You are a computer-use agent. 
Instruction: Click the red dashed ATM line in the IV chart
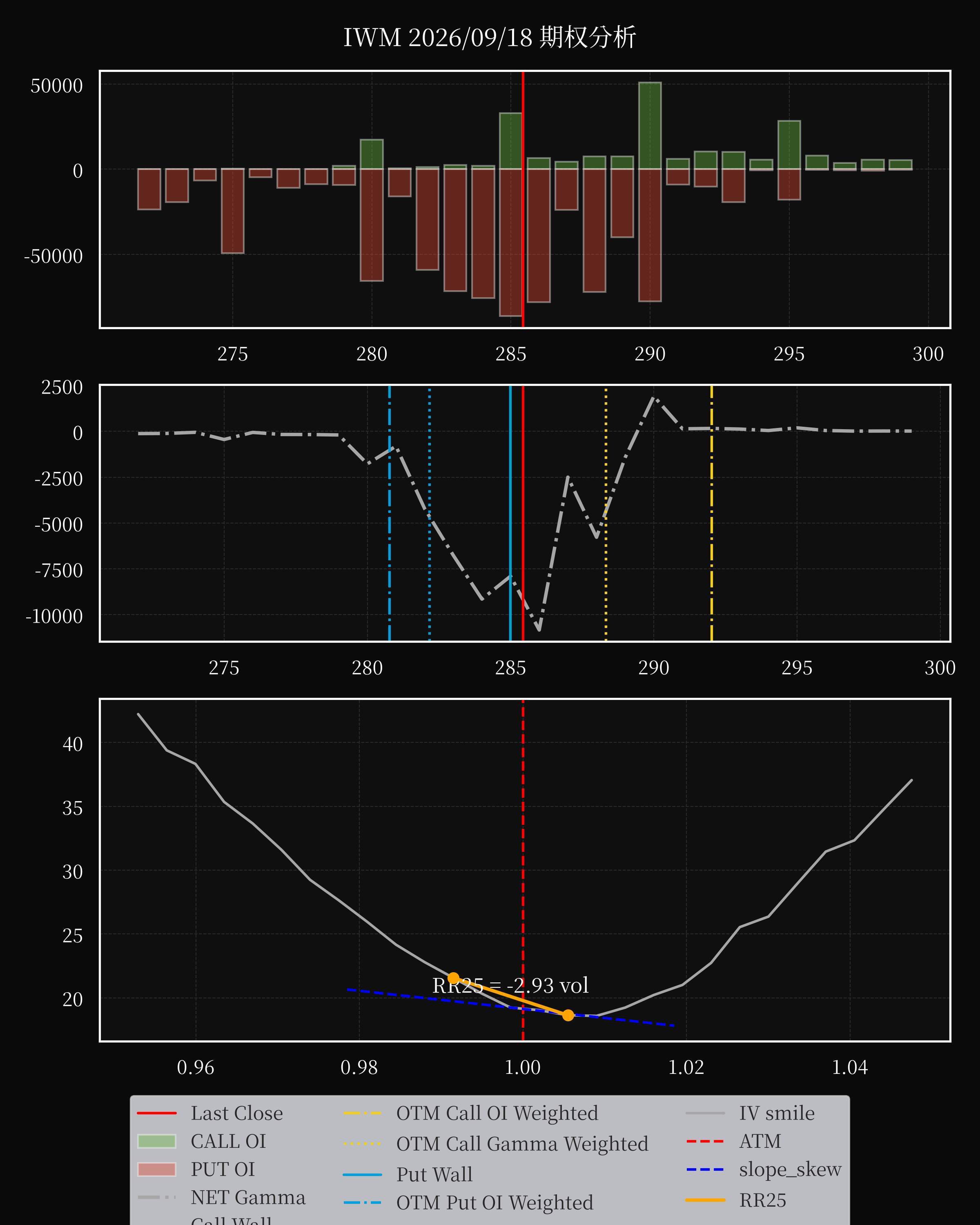point(523,871)
